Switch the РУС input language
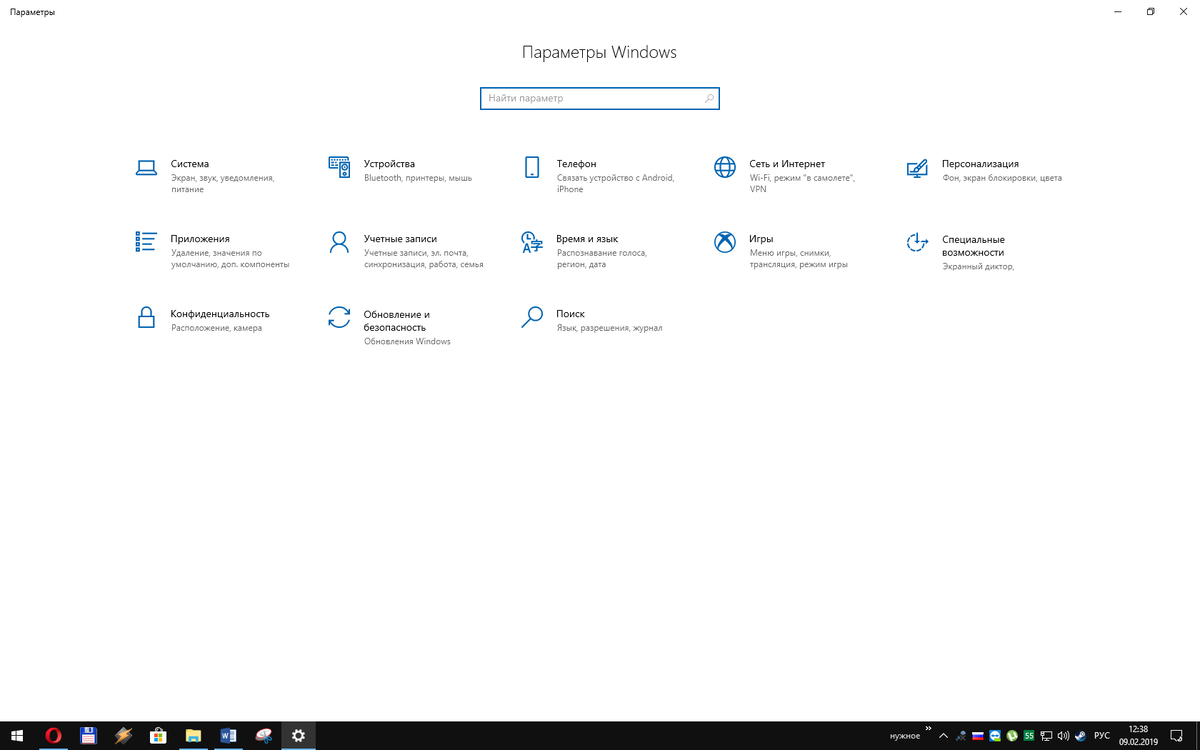 [x=1102, y=736]
